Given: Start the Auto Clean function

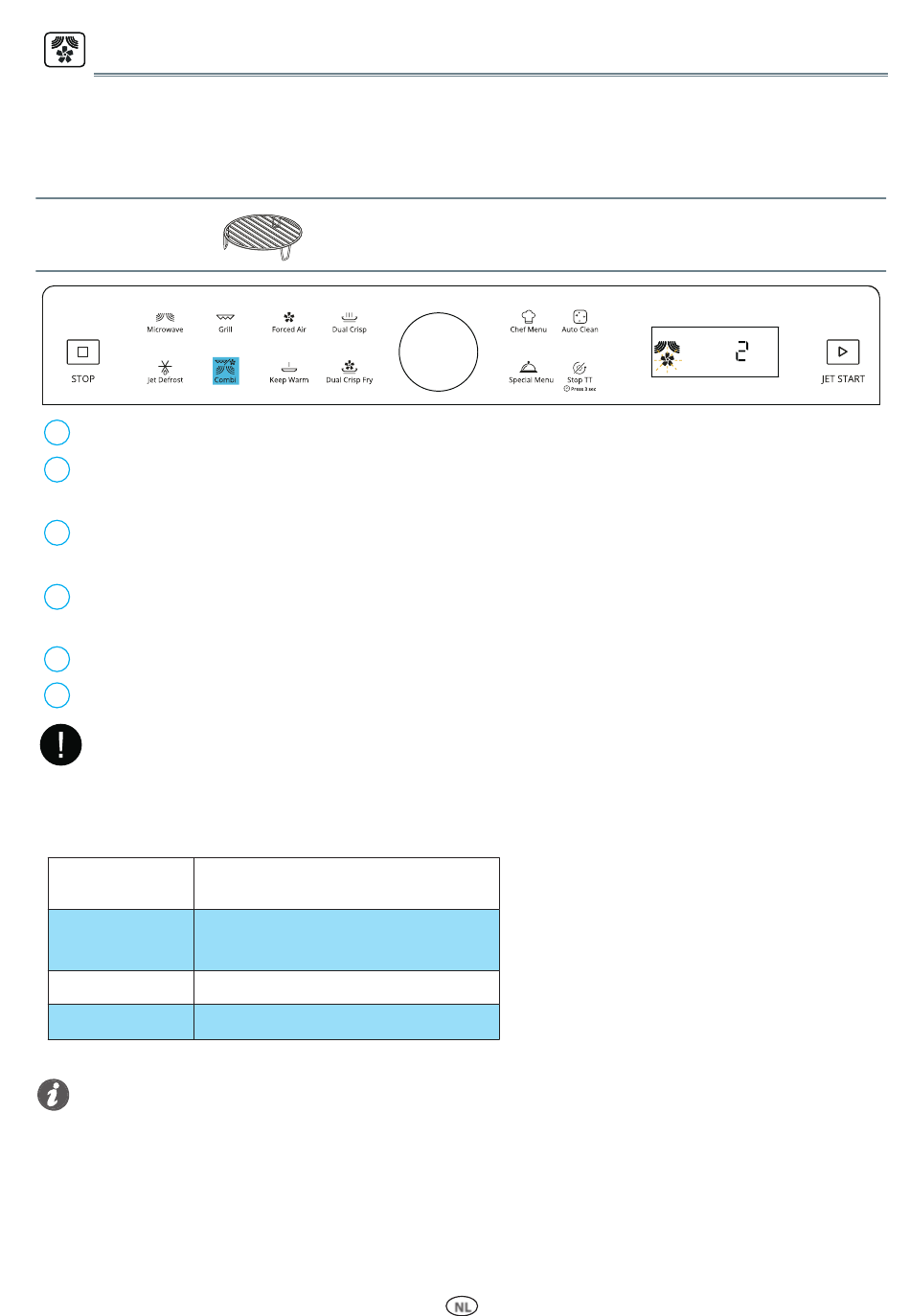Looking at the screenshot, I should pos(580,317).
